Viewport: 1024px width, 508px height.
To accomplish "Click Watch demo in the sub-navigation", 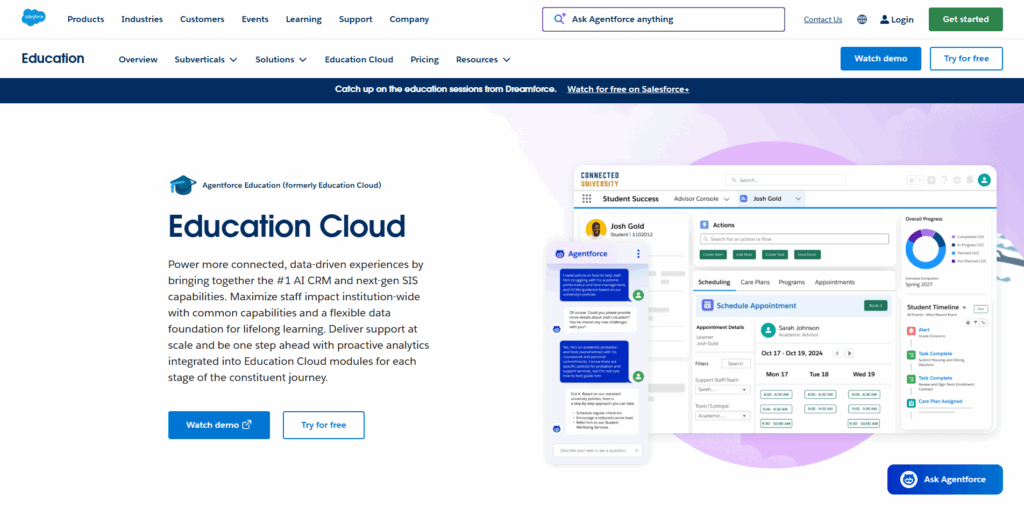I will coord(880,59).
